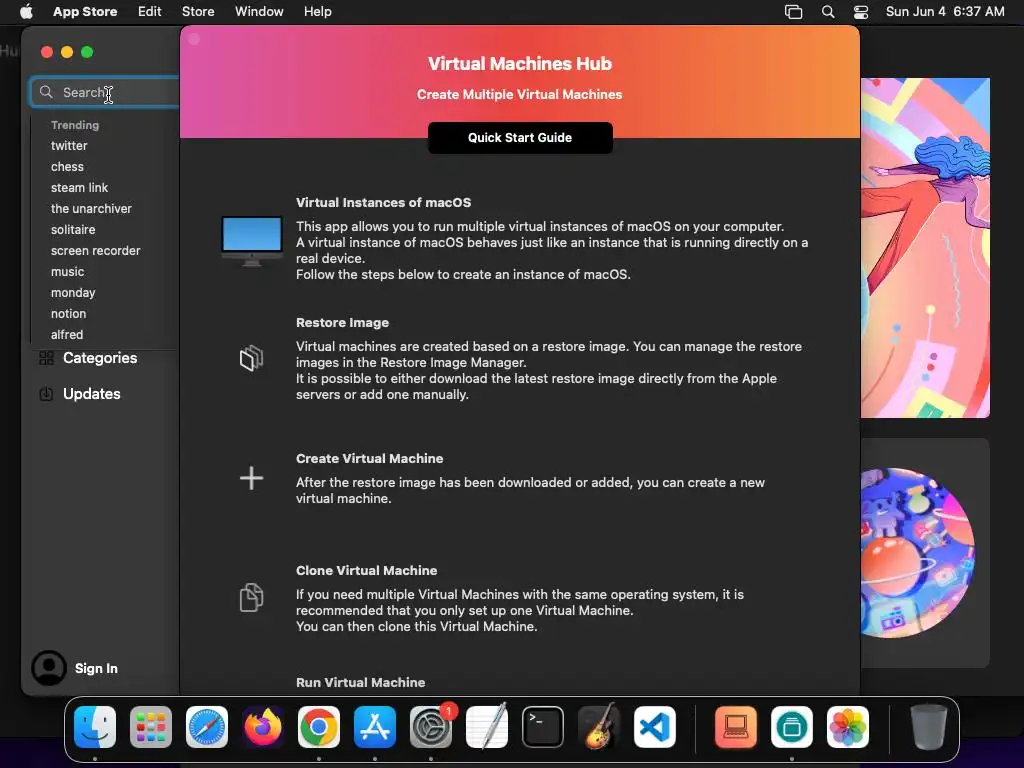The width and height of the screenshot is (1024, 768).
Task: Click the macOS monitor icon
Action: pos(252,240)
